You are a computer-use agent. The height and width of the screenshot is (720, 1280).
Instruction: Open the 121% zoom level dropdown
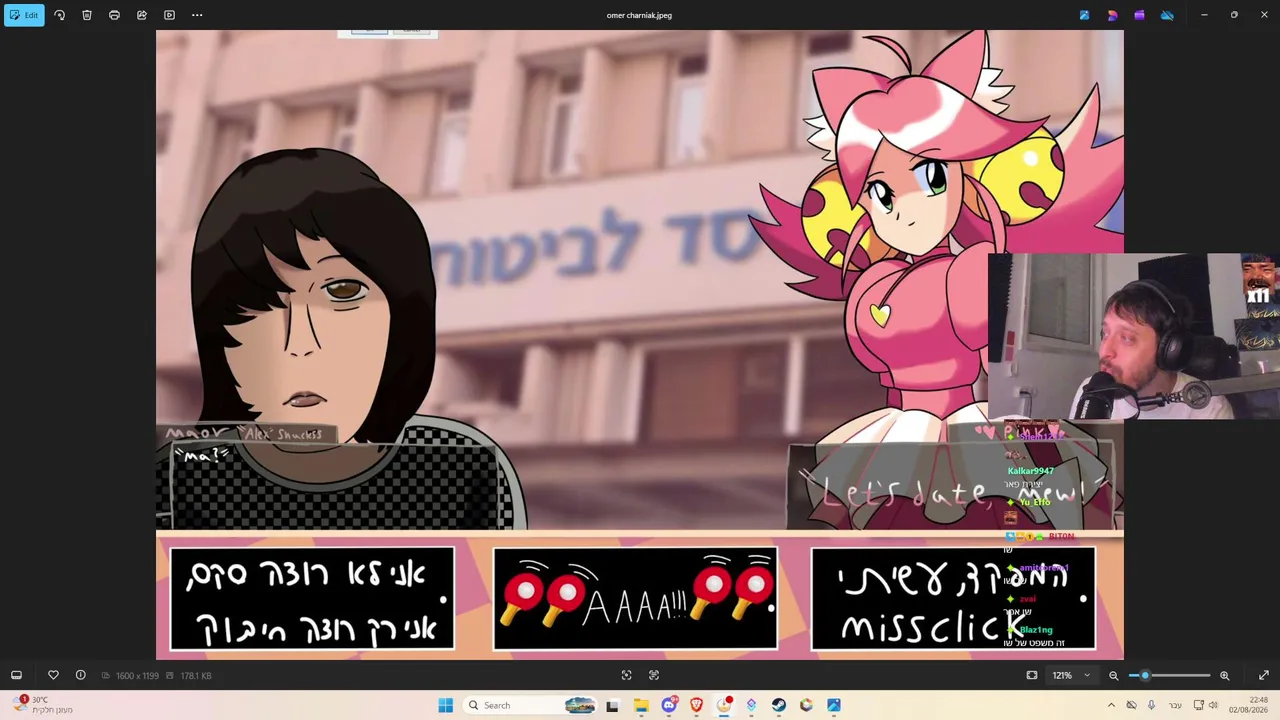pos(1071,675)
